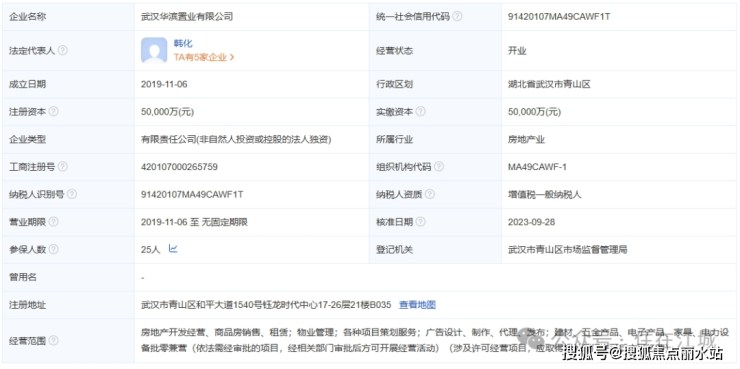Select taxpayer ID value in 纳税人识别号 row
740x369 pixels.
192,194
